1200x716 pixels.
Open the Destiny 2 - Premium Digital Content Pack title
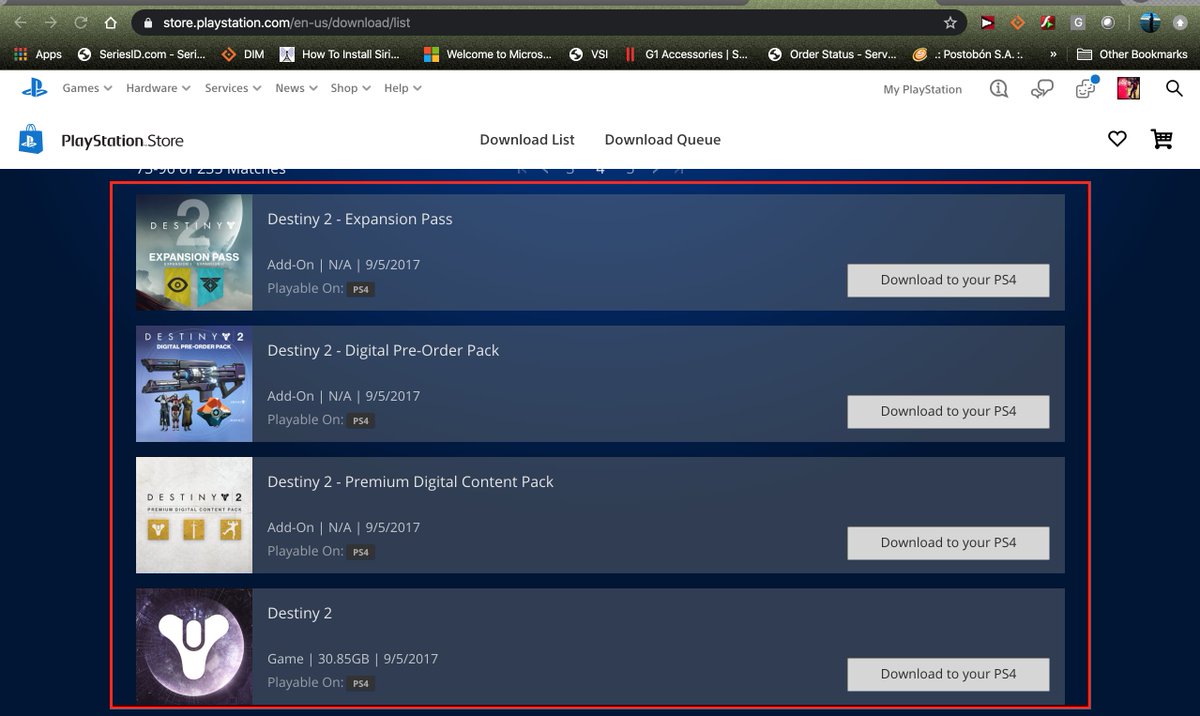pyautogui.click(x=410, y=482)
